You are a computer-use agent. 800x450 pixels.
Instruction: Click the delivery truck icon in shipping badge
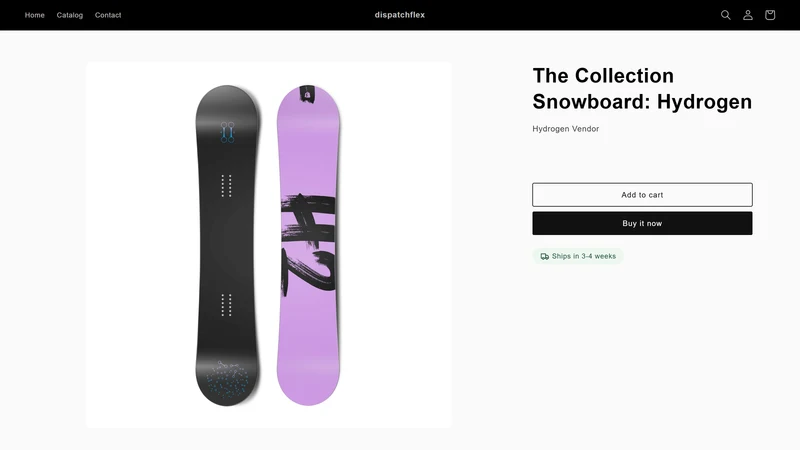(544, 256)
